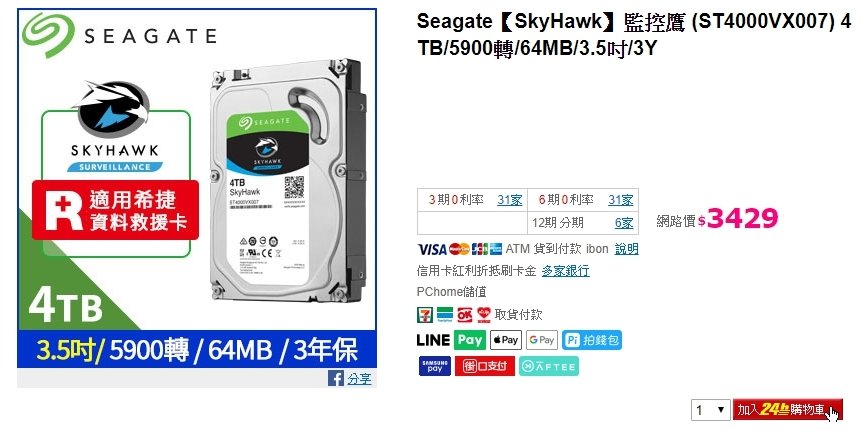
Task: Open the 說明 payment explanation link
Action: coord(627,249)
